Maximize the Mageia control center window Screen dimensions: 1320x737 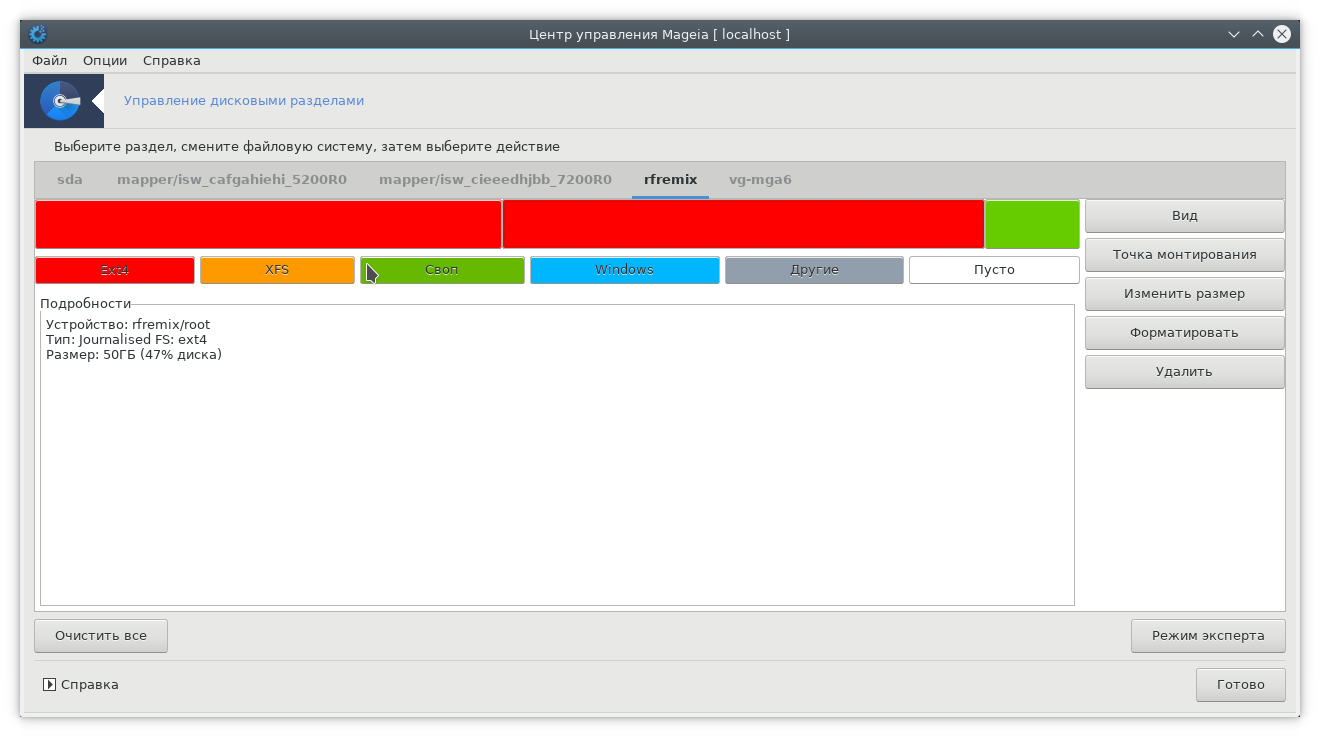coord(1259,34)
